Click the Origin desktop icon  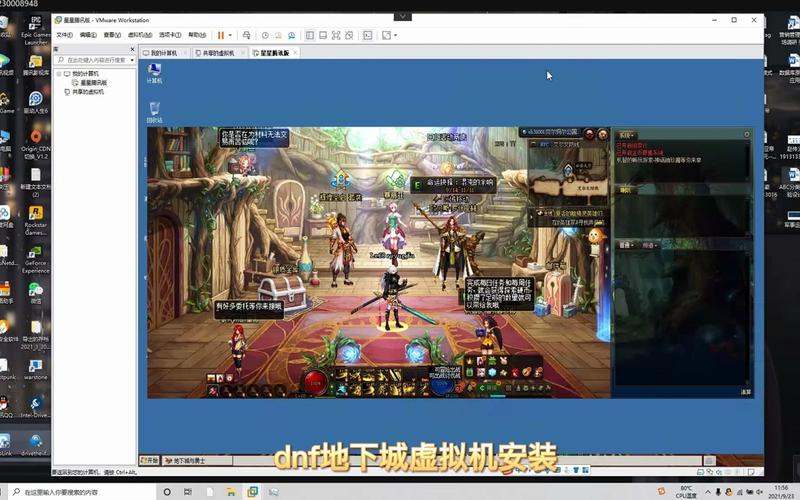[36, 144]
